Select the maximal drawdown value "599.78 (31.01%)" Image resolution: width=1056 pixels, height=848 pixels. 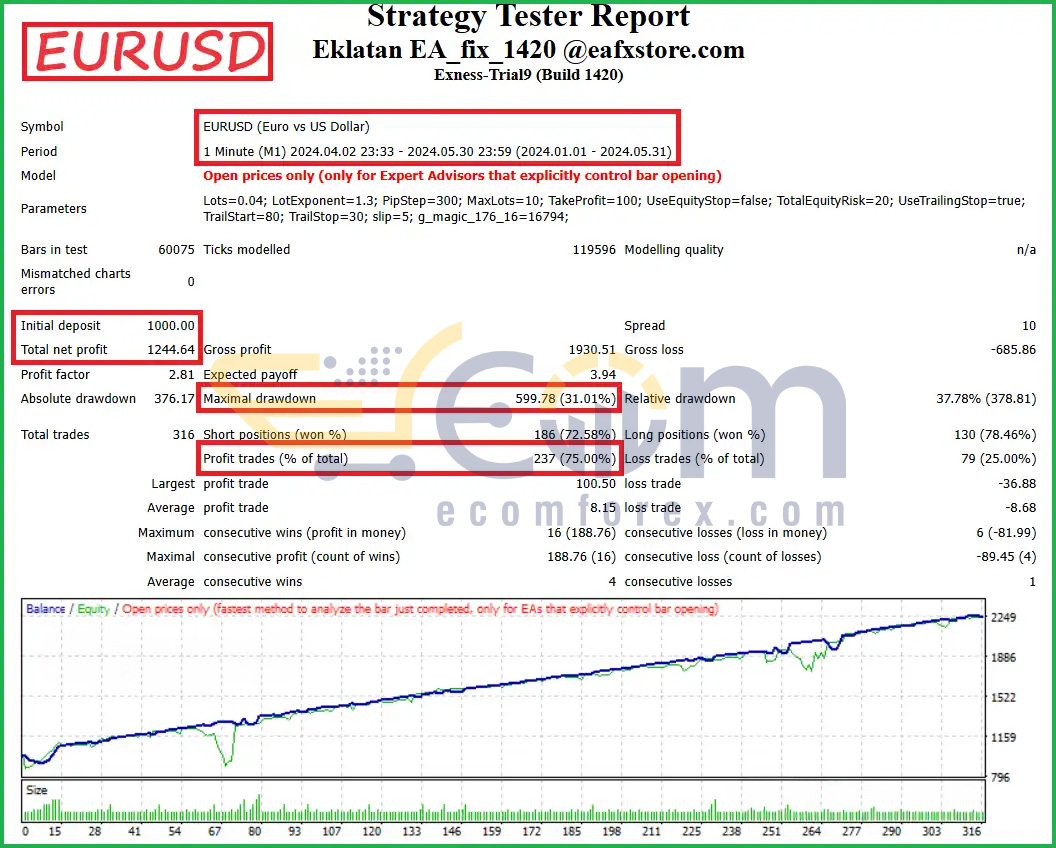point(566,399)
